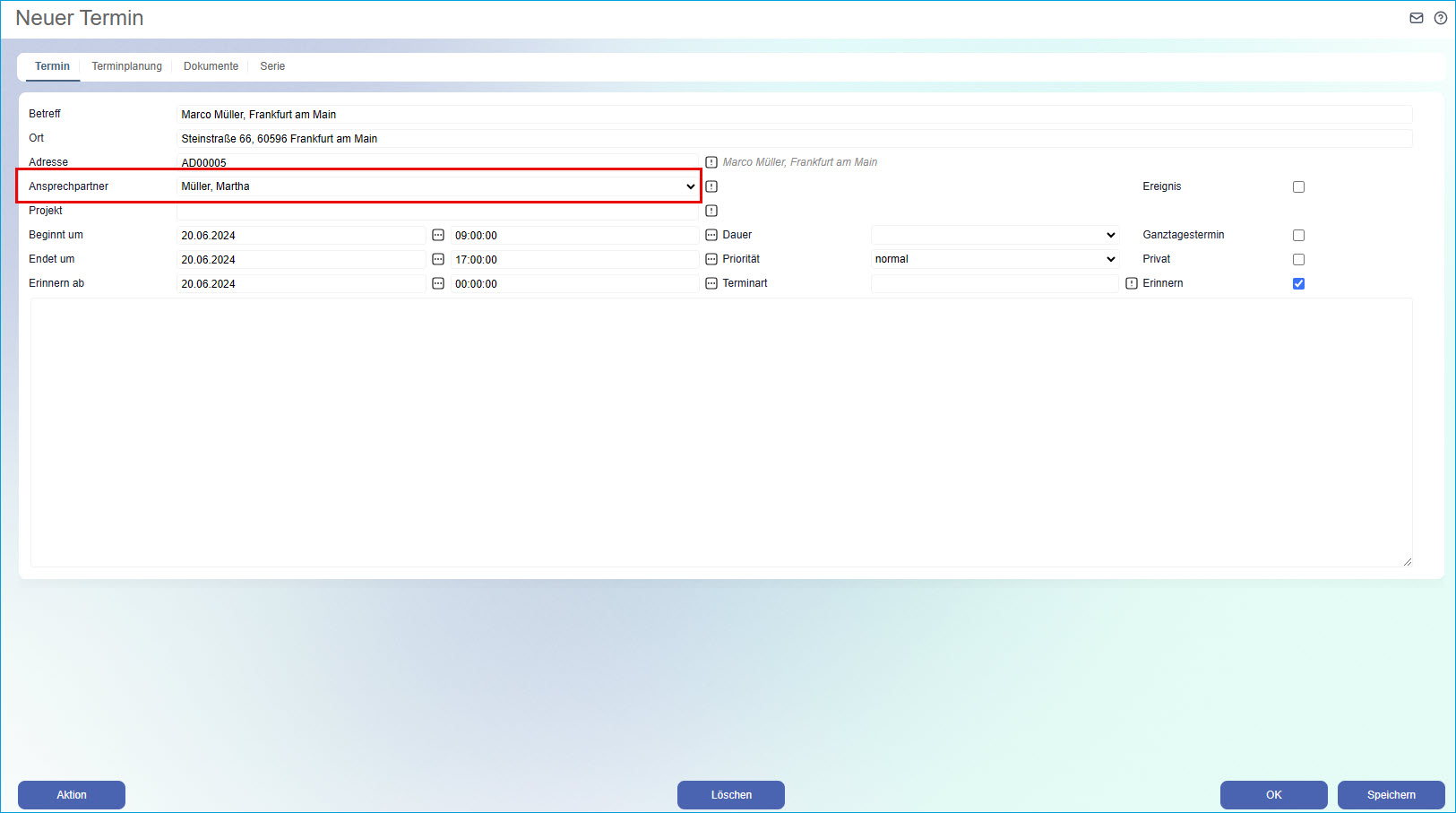
Task: Open the Ansprechpartner dropdown showing Müller, Martha
Action: [x=437, y=186]
